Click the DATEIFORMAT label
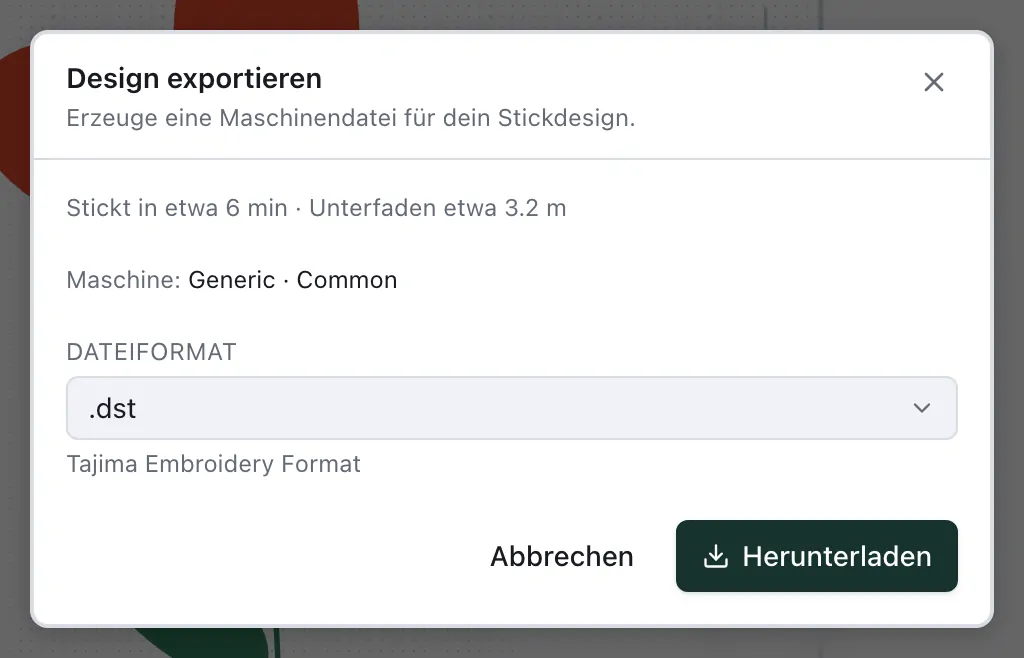Image resolution: width=1024 pixels, height=658 pixels. (152, 352)
